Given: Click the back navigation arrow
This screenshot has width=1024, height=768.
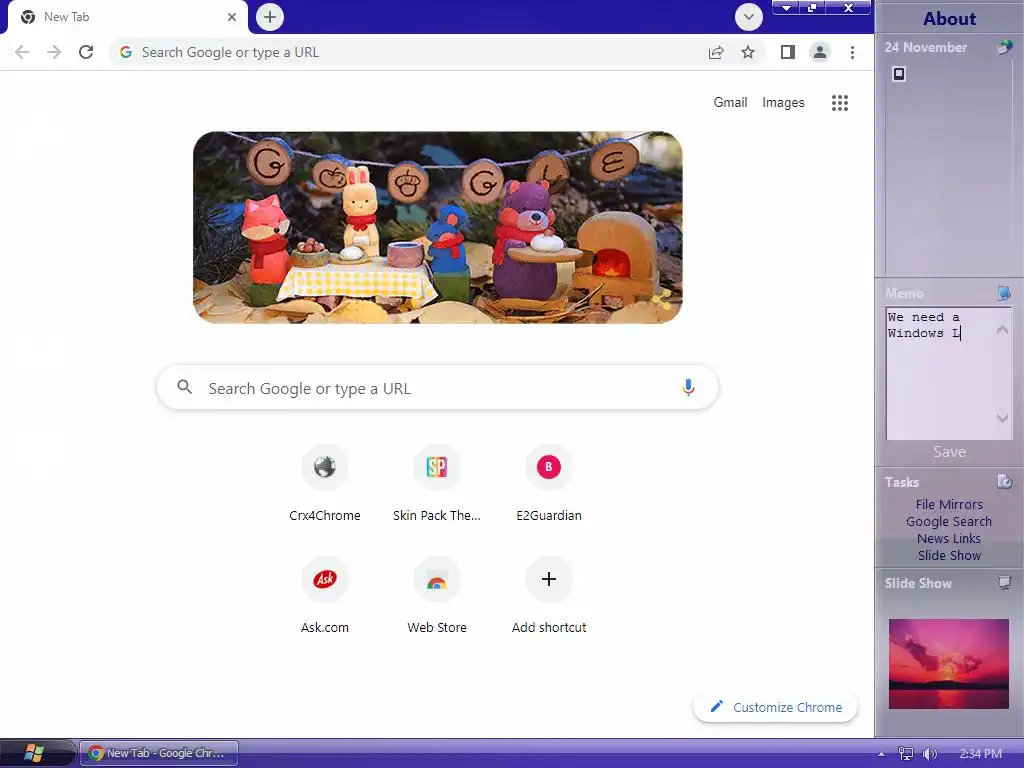Looking at the screenshot, I should (22, 52).
